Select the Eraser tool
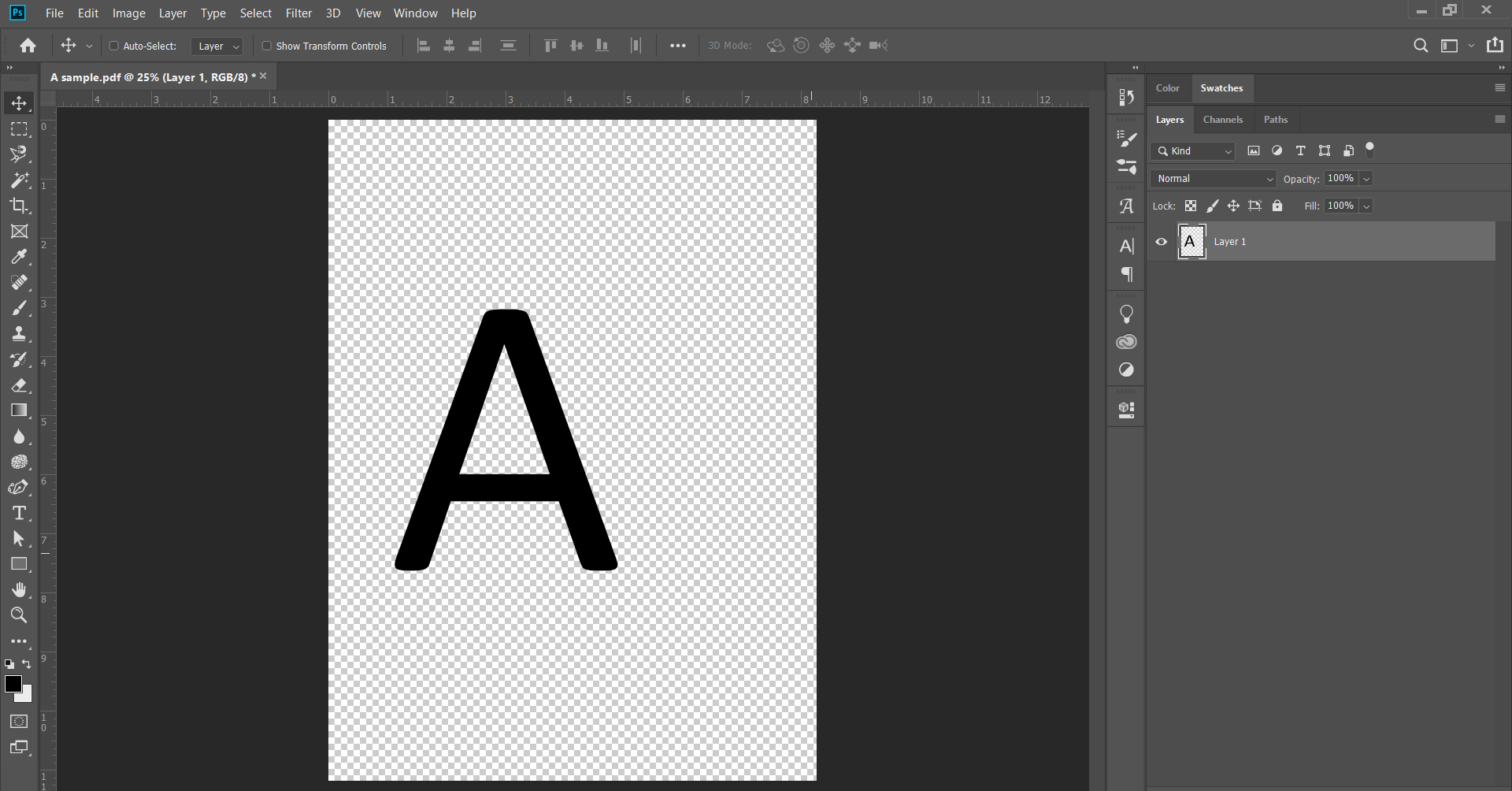 click(x=19, y=385)
